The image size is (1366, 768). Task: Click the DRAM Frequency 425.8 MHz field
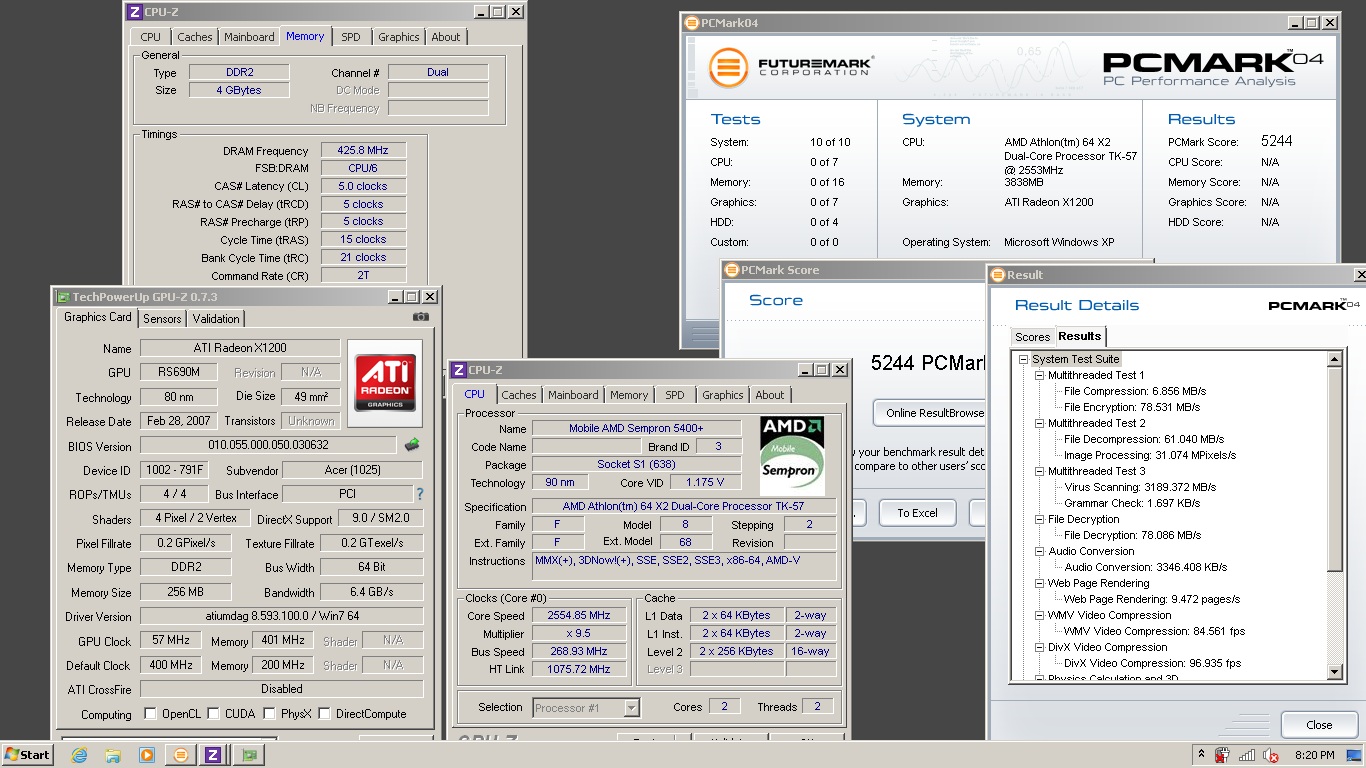tap(363, 151)
